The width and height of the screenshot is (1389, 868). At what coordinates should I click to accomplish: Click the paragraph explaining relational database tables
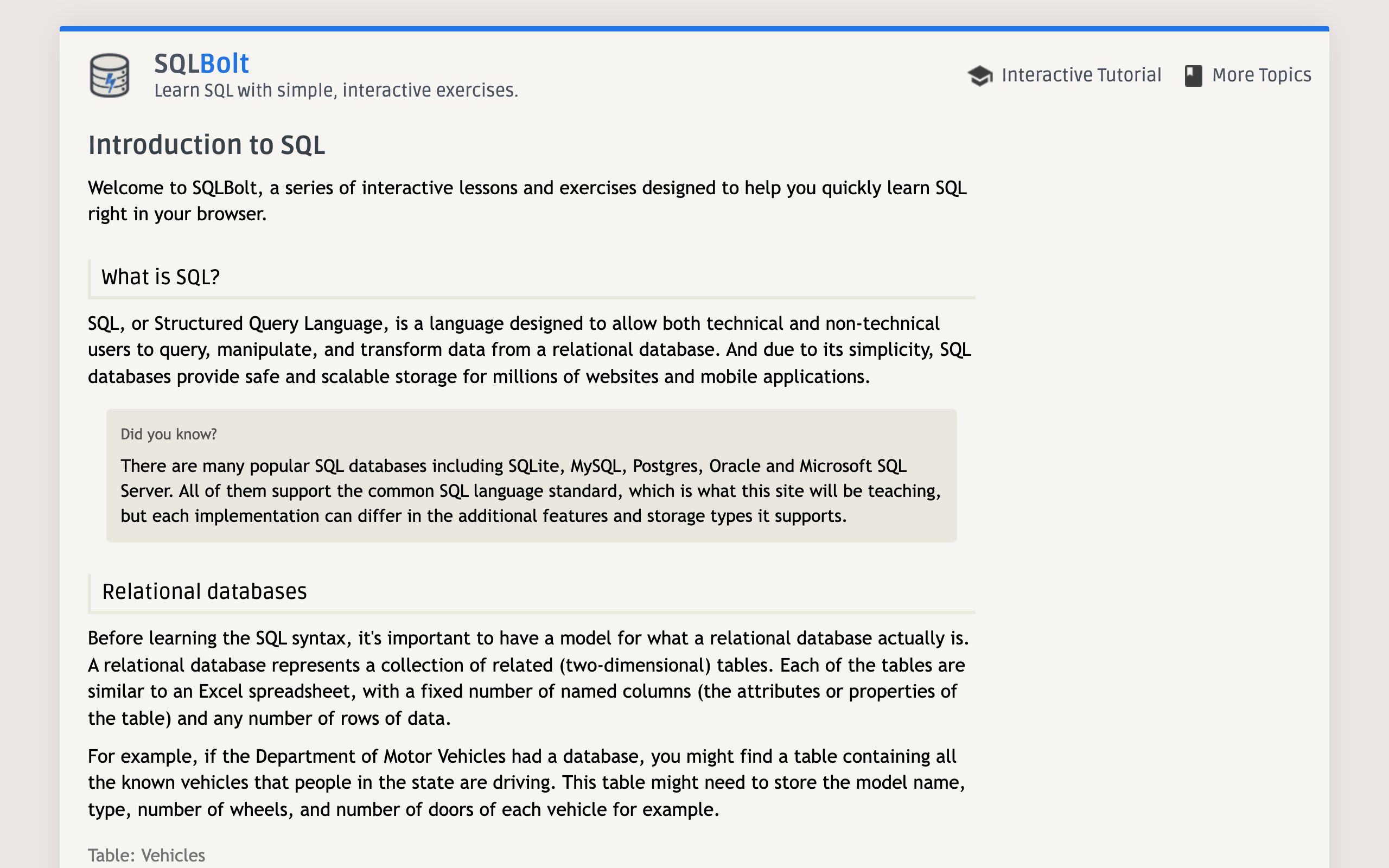[528, 678]
